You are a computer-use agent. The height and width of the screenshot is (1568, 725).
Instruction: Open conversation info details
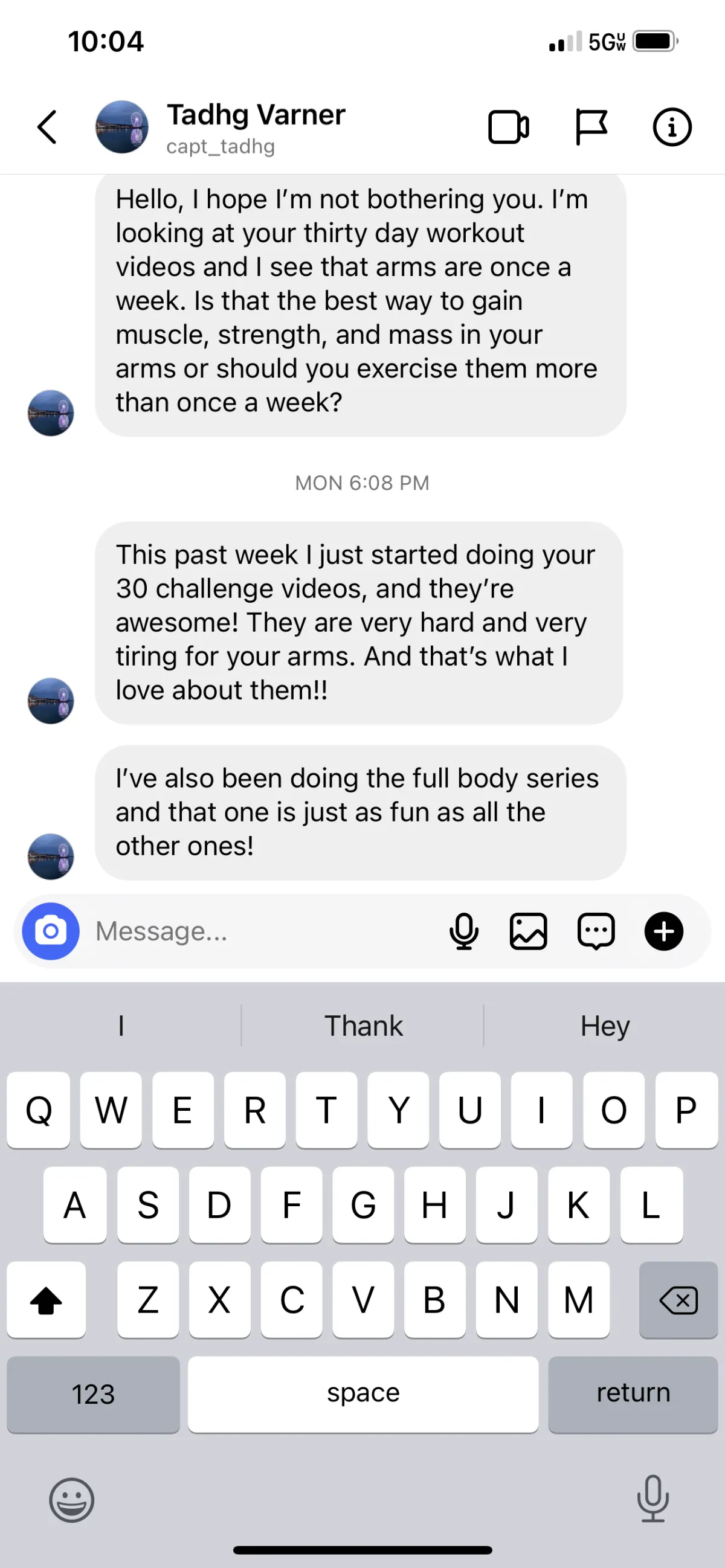672,127
